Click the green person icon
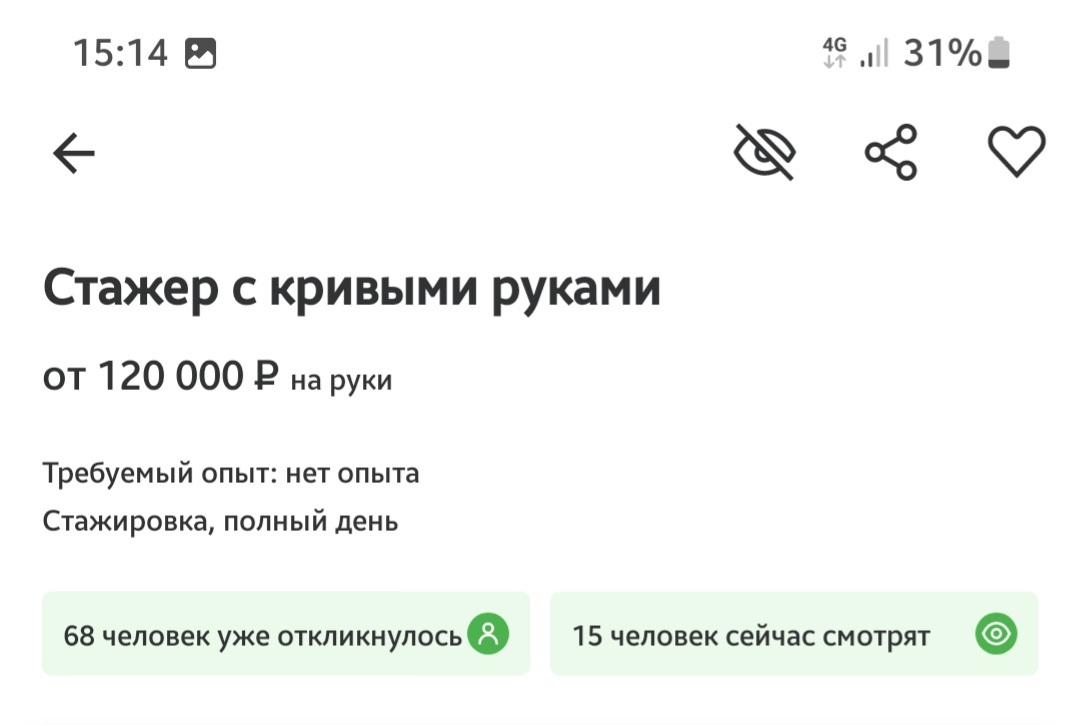 [488, 634]
